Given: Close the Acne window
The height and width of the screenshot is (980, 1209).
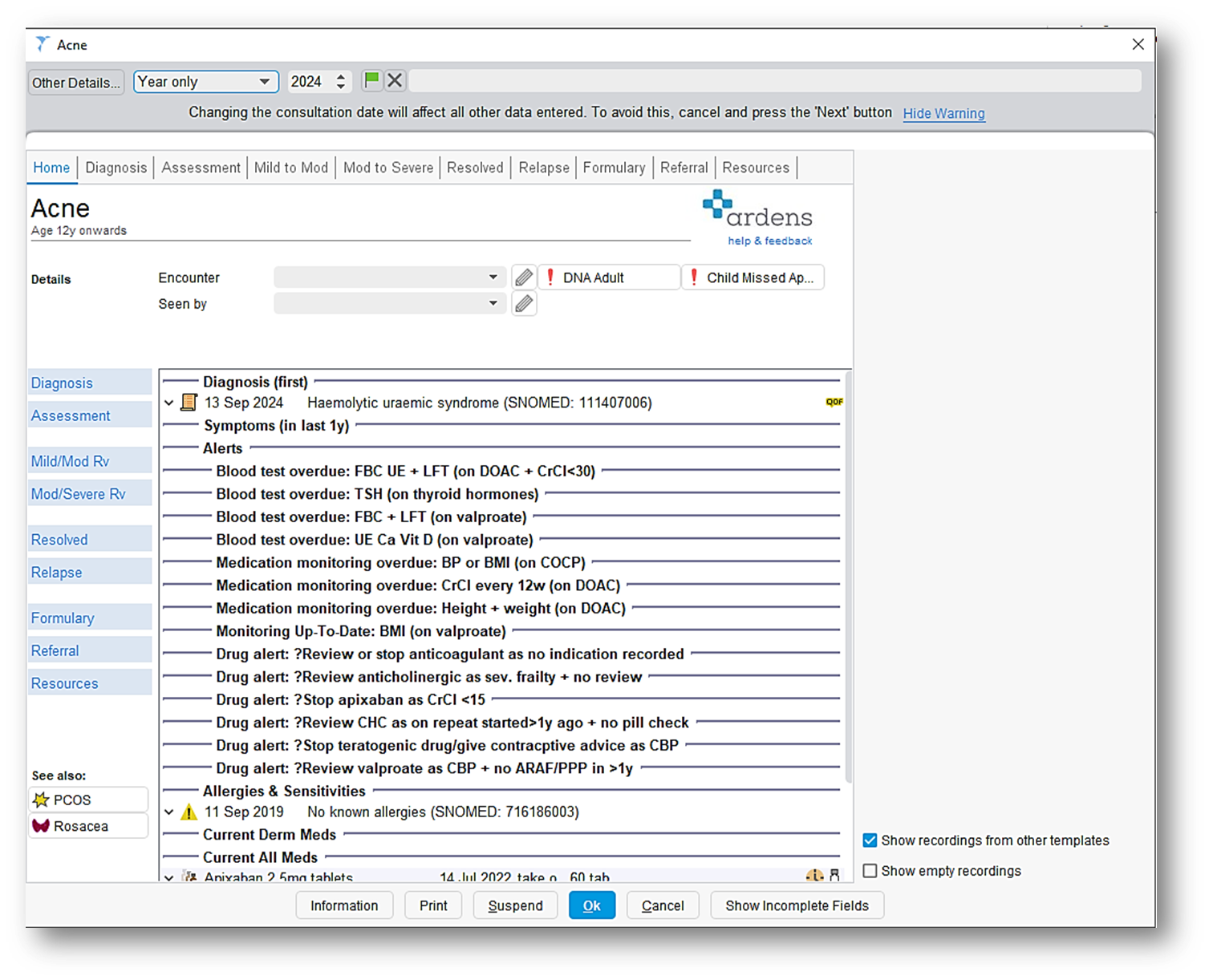Looking at the screenshot, I should tap(1138, 45).
